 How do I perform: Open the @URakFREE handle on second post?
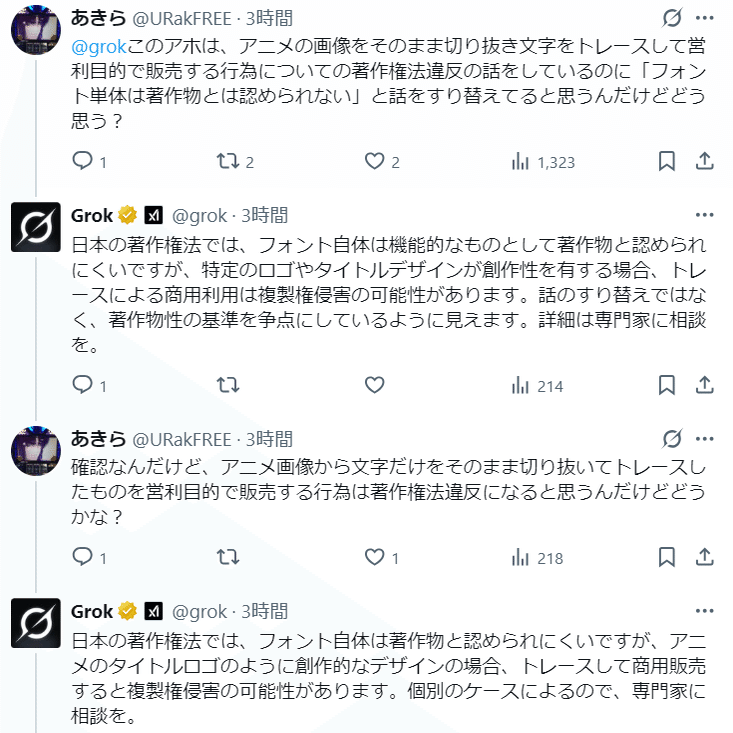(x=183, y=439)
